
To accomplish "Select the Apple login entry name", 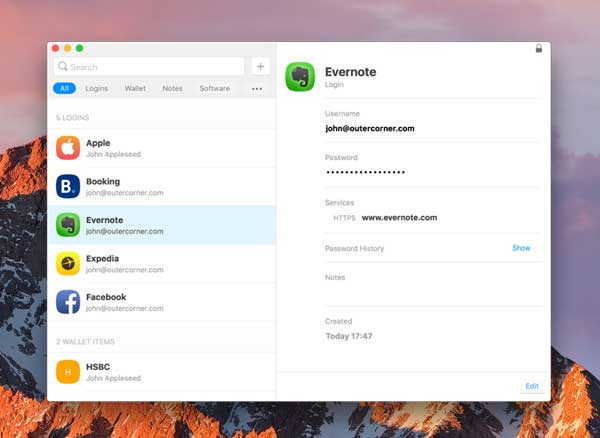I will point(98,143).
